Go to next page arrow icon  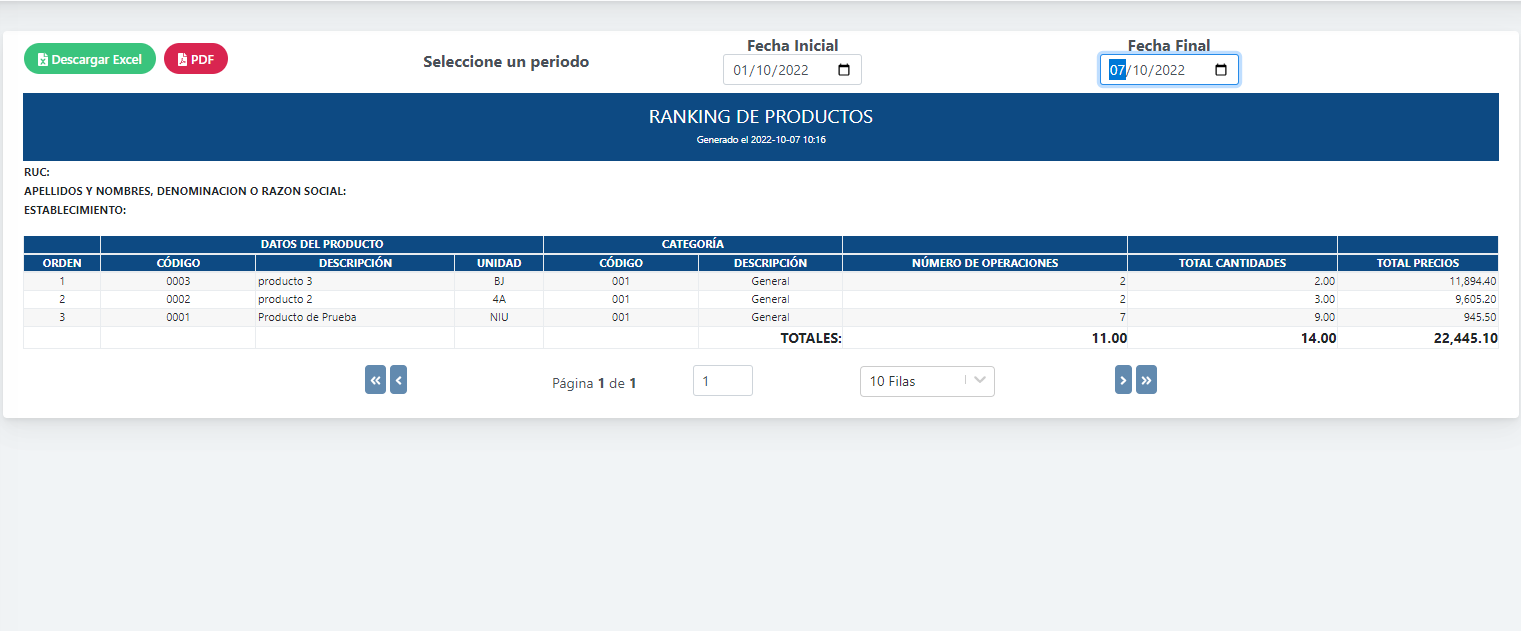pyautogui.click(x=1123, y=380)
